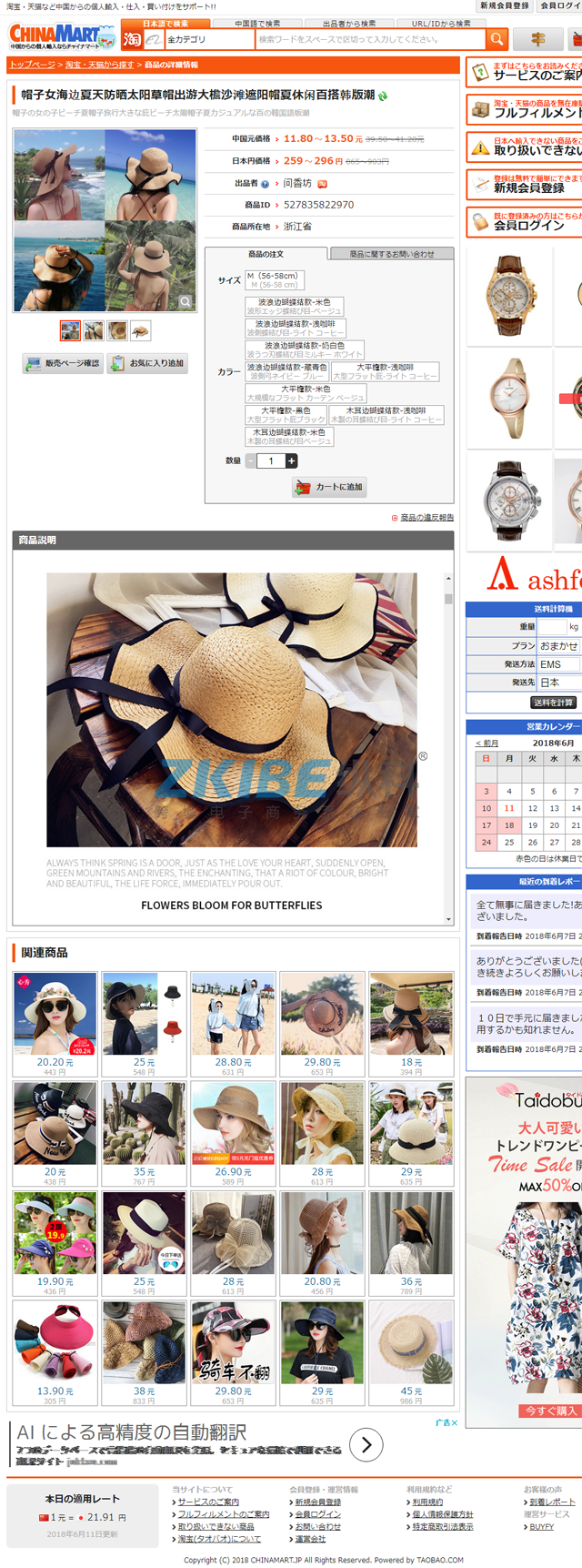Click the ad arrow circle button
This screenshot has width=582, height=1568.
pos(366,1444)
